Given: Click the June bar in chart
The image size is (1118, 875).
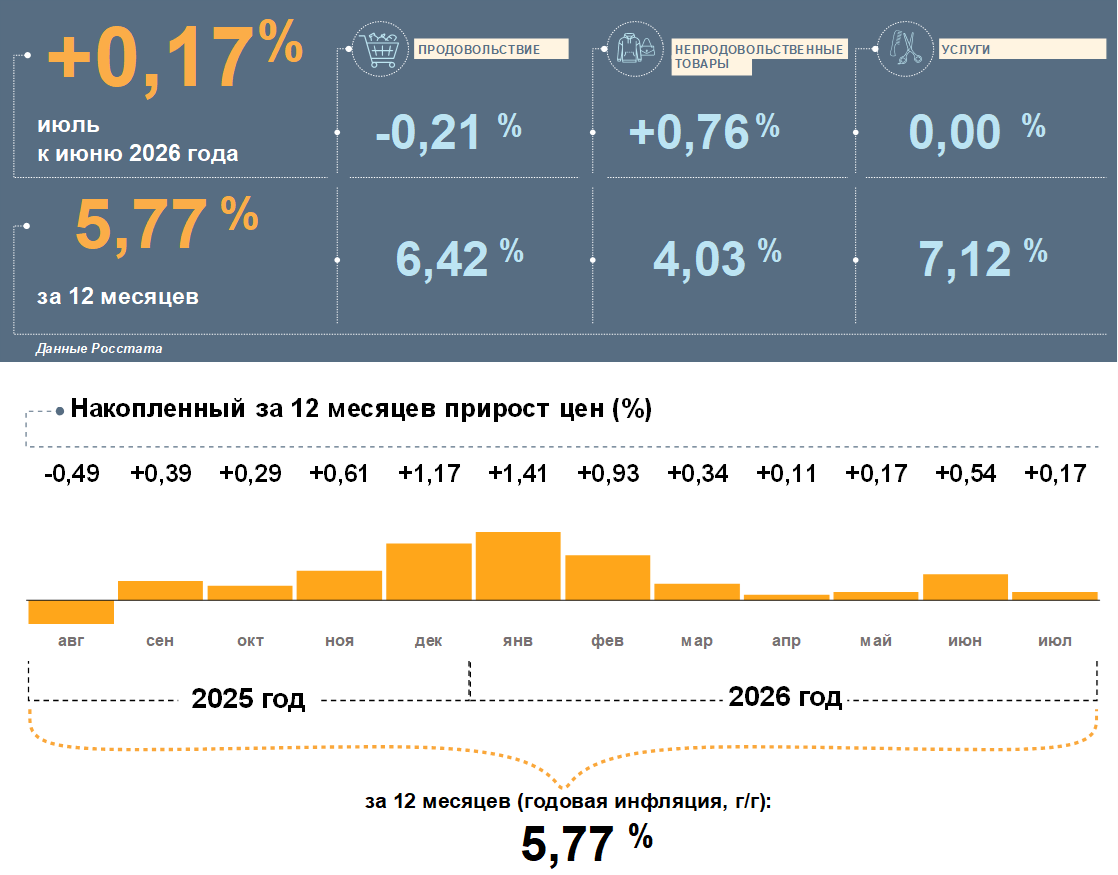Looking at the screenshot, I should tap(965, 587).
